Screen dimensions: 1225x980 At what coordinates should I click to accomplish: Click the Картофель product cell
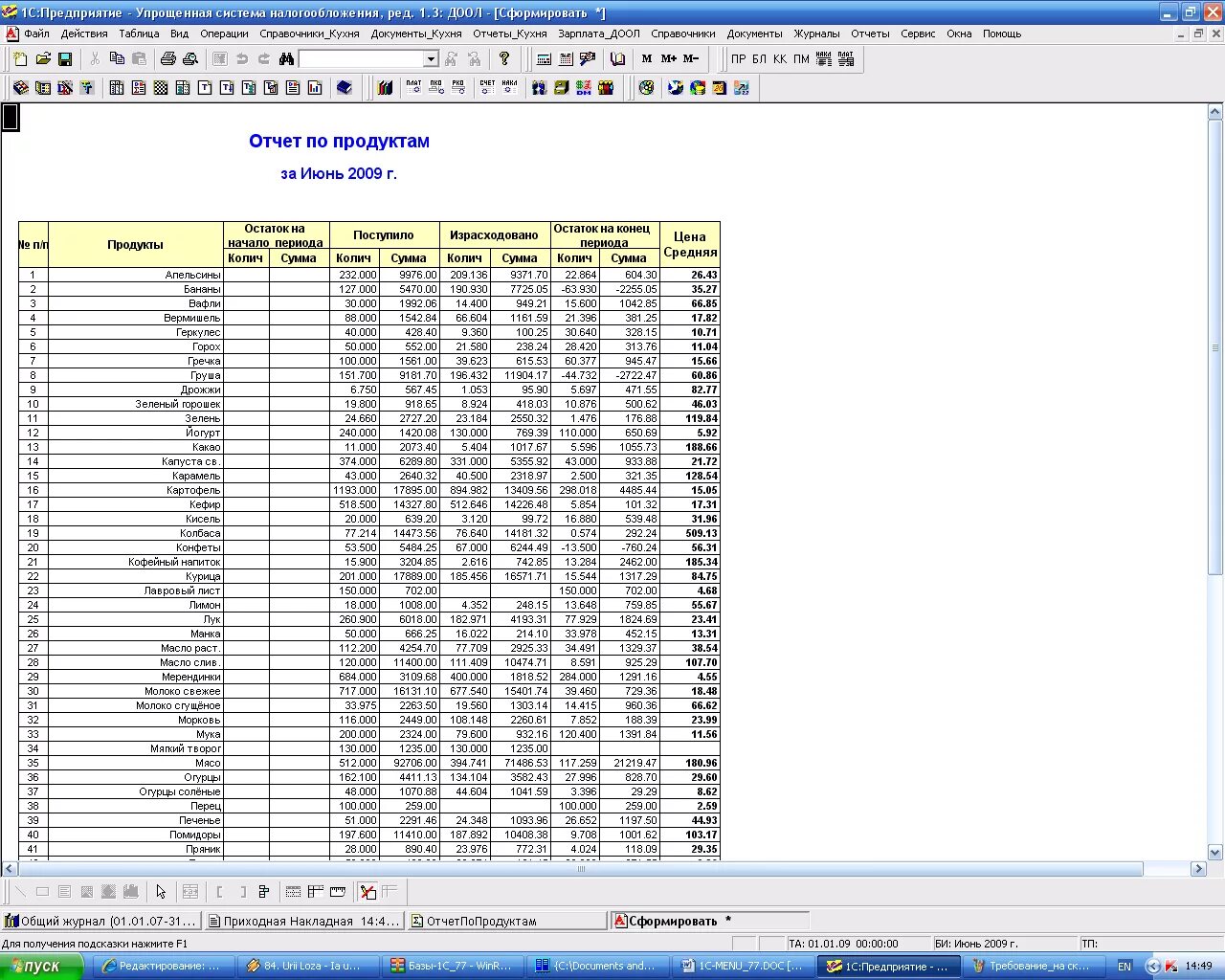pyautogui.click(x=136, y=490)
